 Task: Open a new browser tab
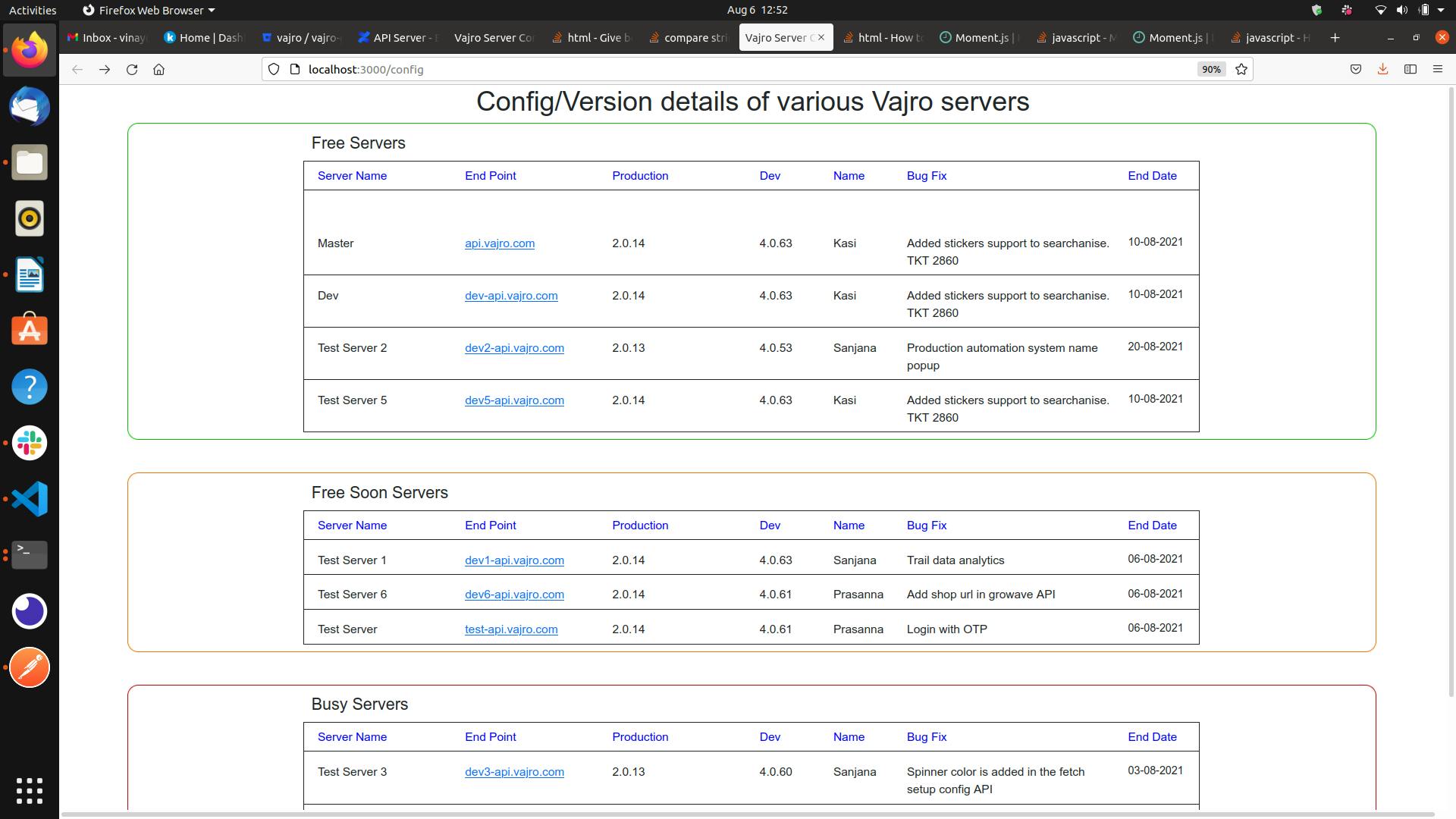click(1335, 37)
